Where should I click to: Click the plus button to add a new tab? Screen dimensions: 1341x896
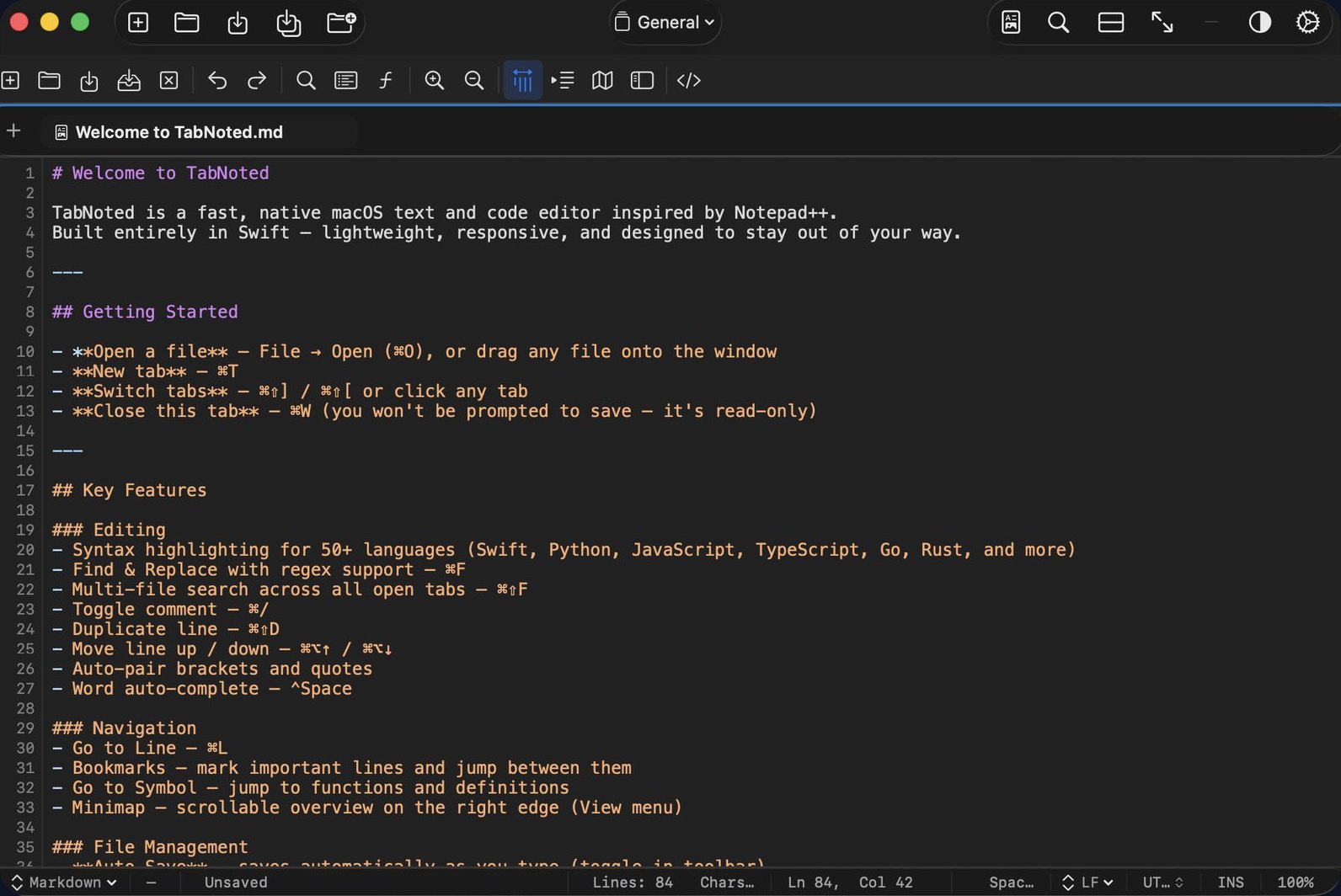click(x=13, y=131)
